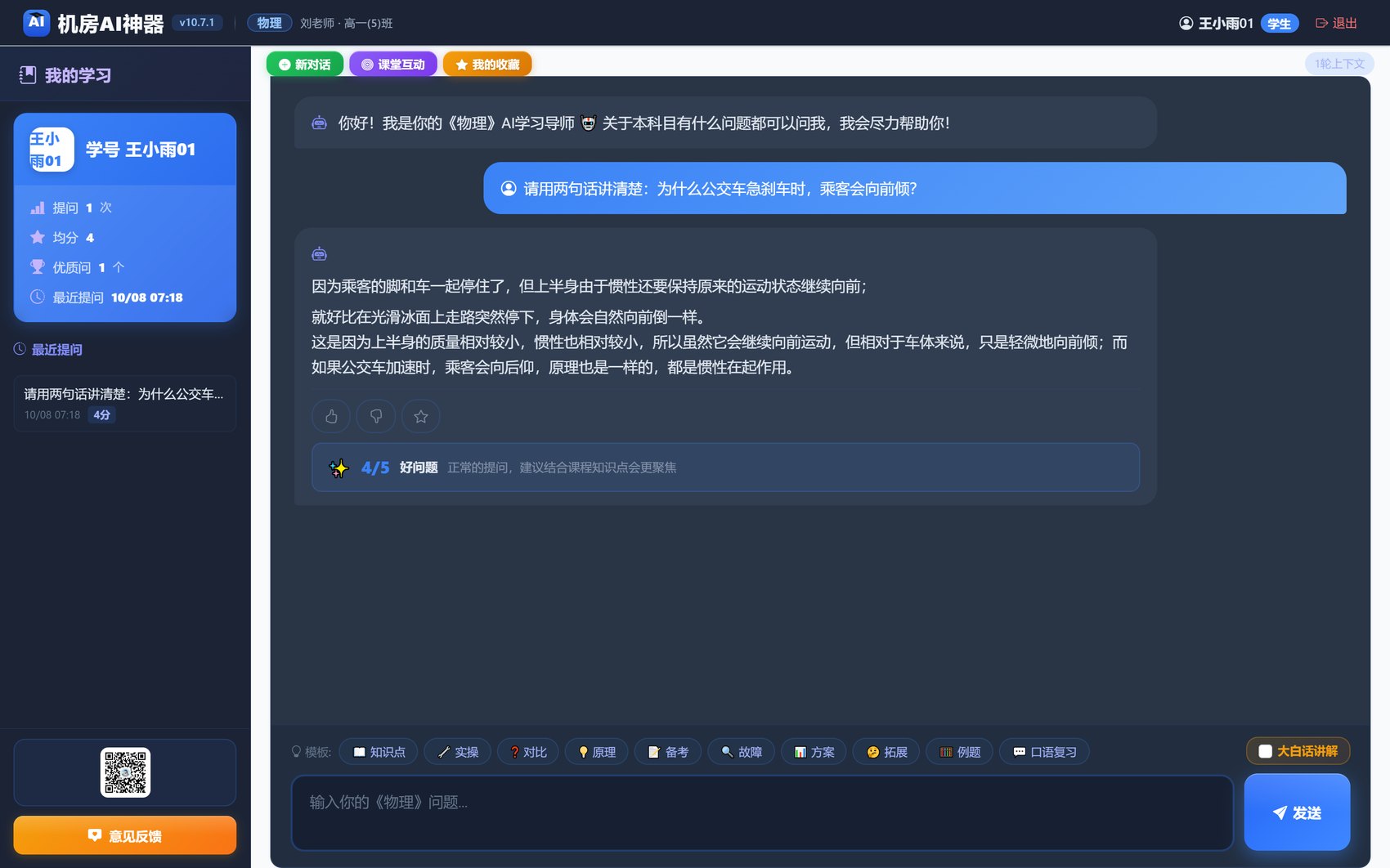Click the physics question input field
Screen dimensions: 1390x868
[762, 812]
